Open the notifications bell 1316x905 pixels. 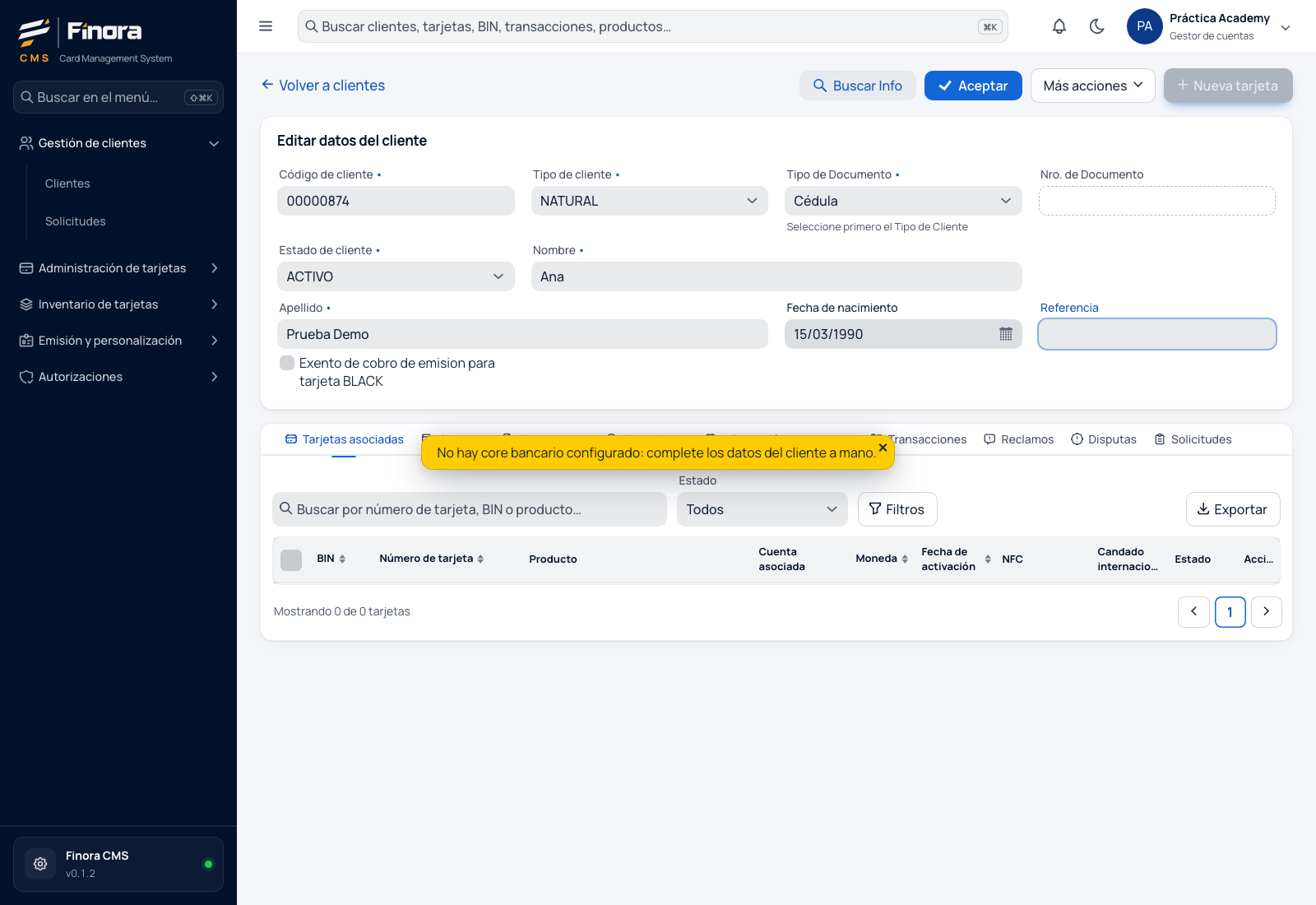tap(1059, 26)
